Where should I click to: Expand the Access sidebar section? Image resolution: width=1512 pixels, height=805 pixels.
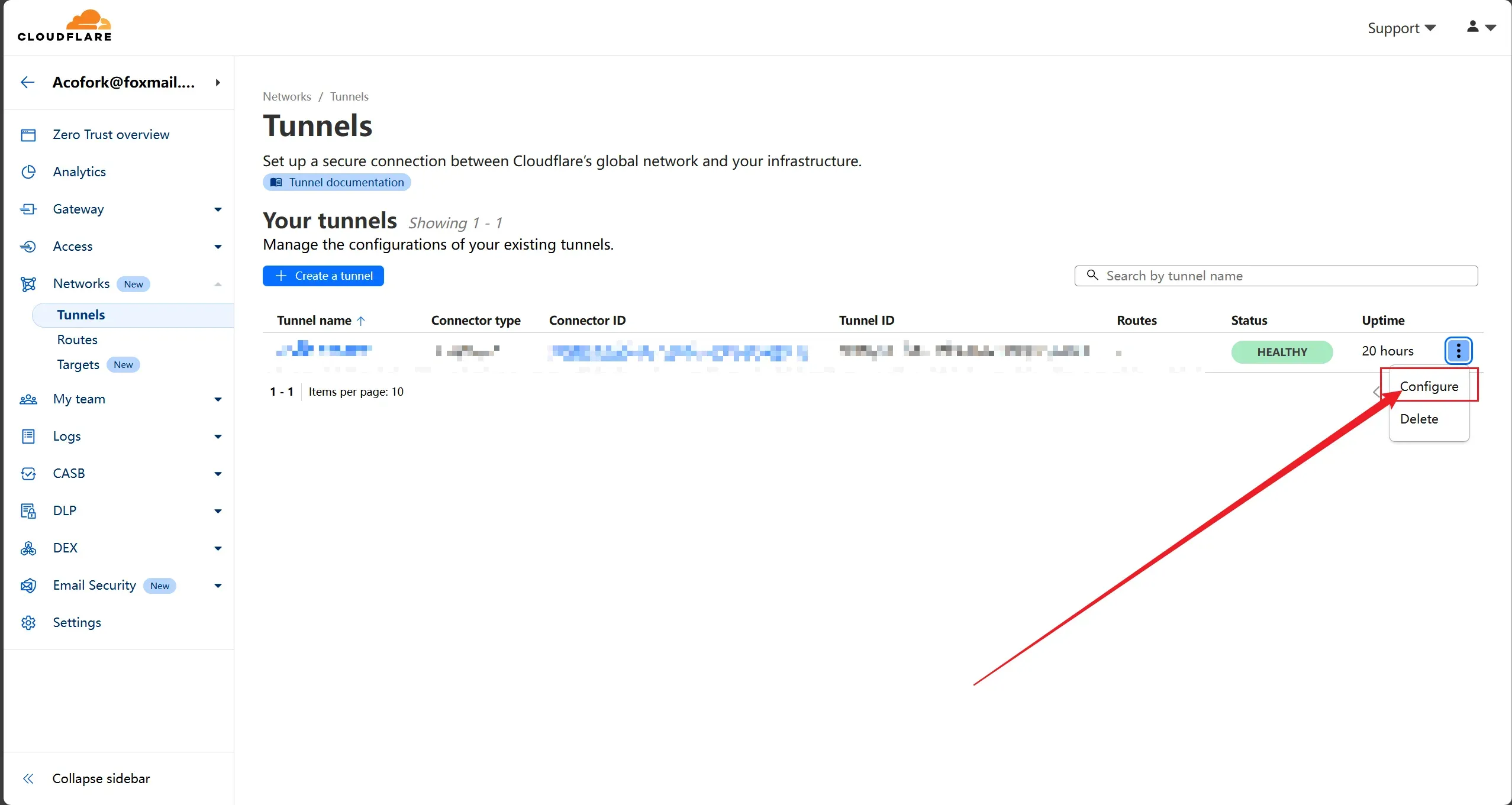(218, 247)
